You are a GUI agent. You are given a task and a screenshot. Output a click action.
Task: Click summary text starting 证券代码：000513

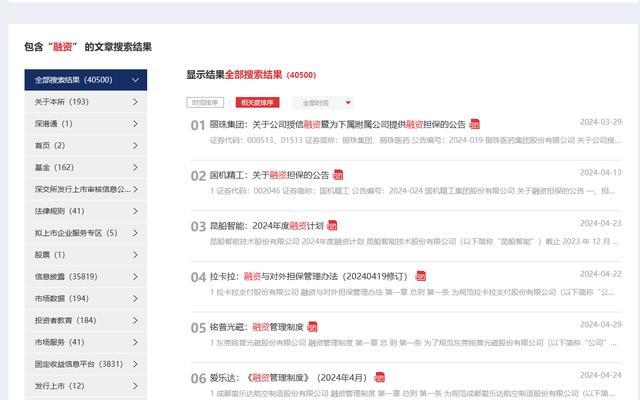coord(415,140)
